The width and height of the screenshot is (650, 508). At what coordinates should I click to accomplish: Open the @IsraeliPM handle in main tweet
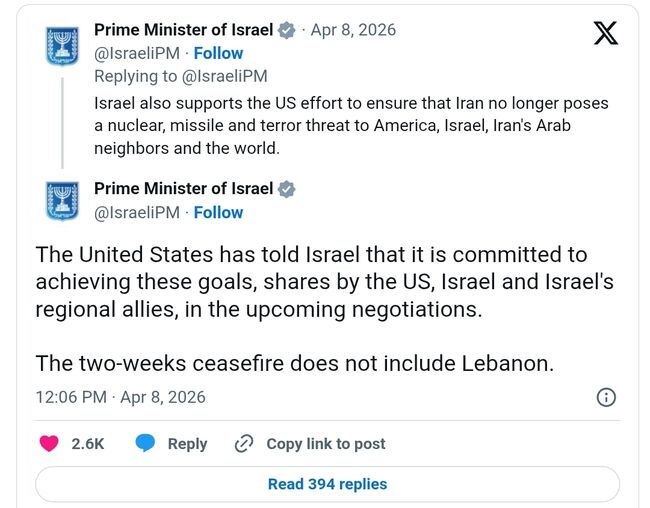click(x=137, y=212)
